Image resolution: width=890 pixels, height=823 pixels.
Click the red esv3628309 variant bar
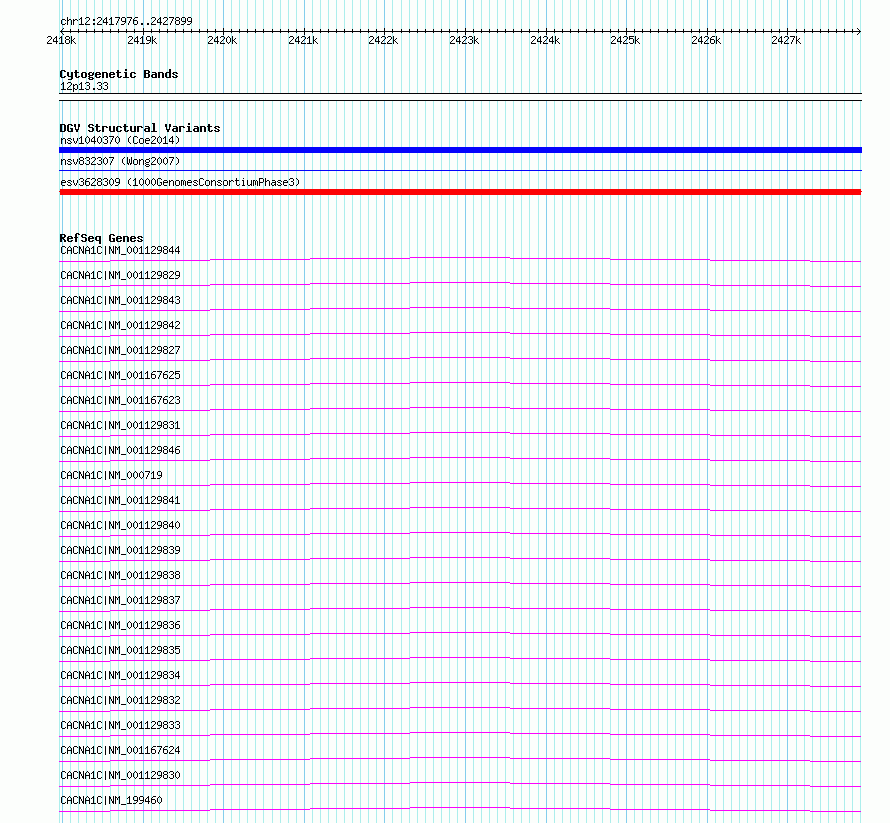[x=460, y=192]
